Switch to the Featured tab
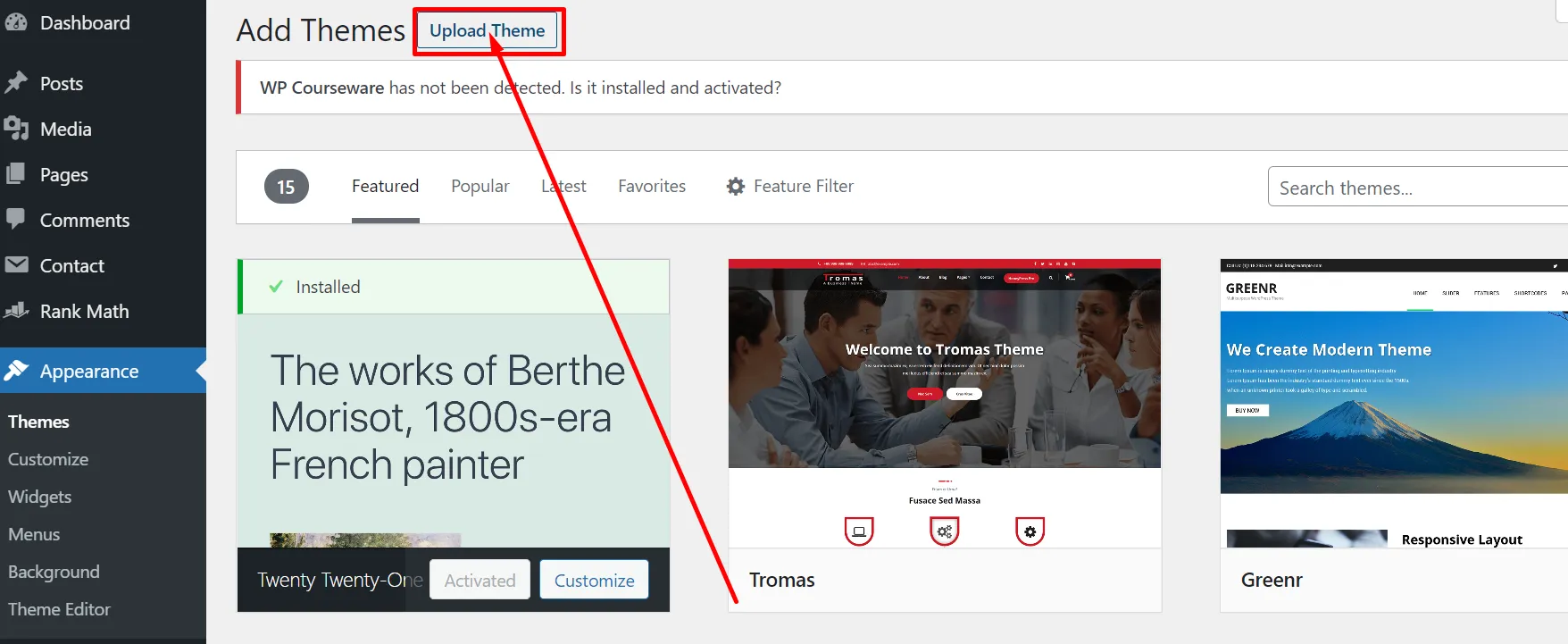 tap(385, 186)
